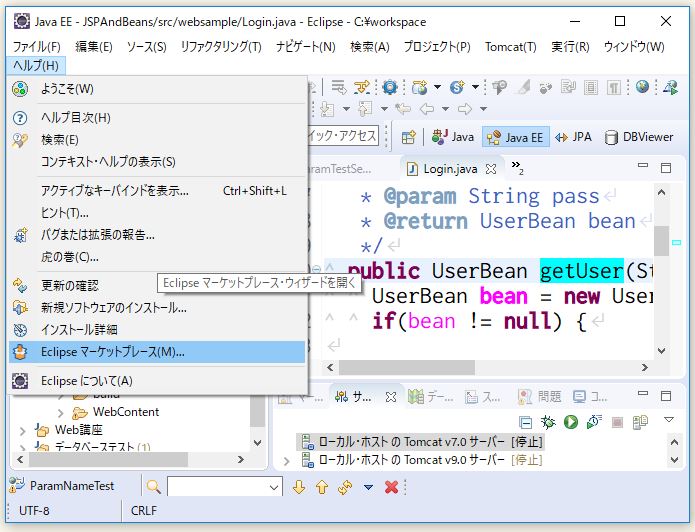Select the デー... data source tab
The width and height of the screenshot is (695, 532).
coord(430,396)
